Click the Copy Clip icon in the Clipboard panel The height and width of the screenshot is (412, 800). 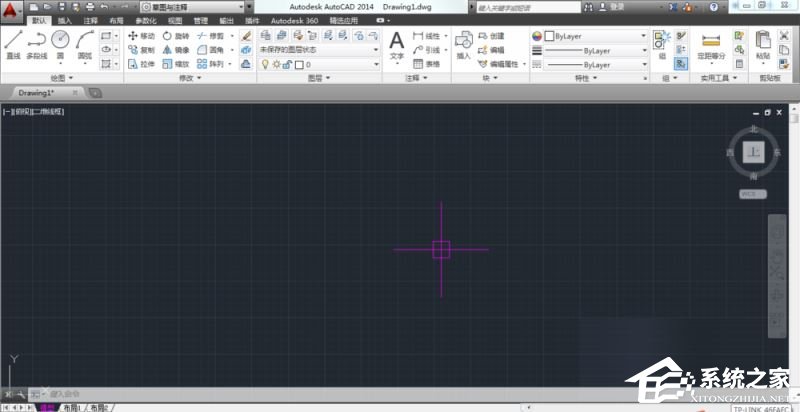pos(784,49)
